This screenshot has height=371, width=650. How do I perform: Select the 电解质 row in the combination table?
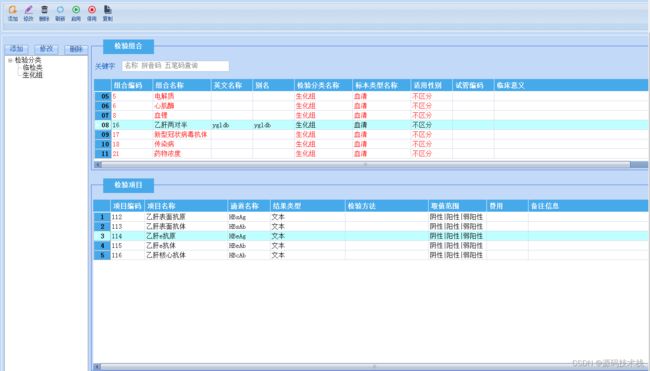click(371, 96)
